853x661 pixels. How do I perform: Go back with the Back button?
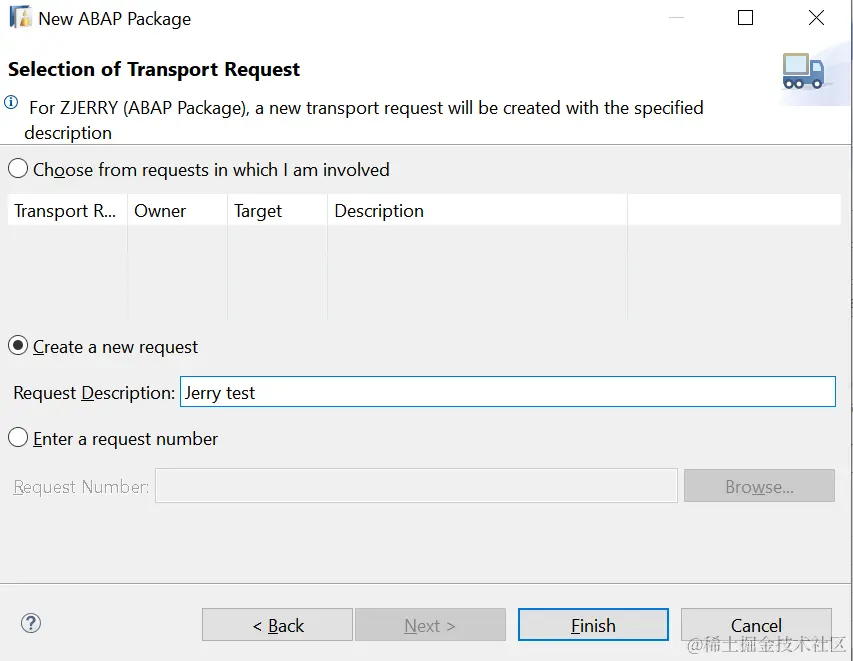277,625
